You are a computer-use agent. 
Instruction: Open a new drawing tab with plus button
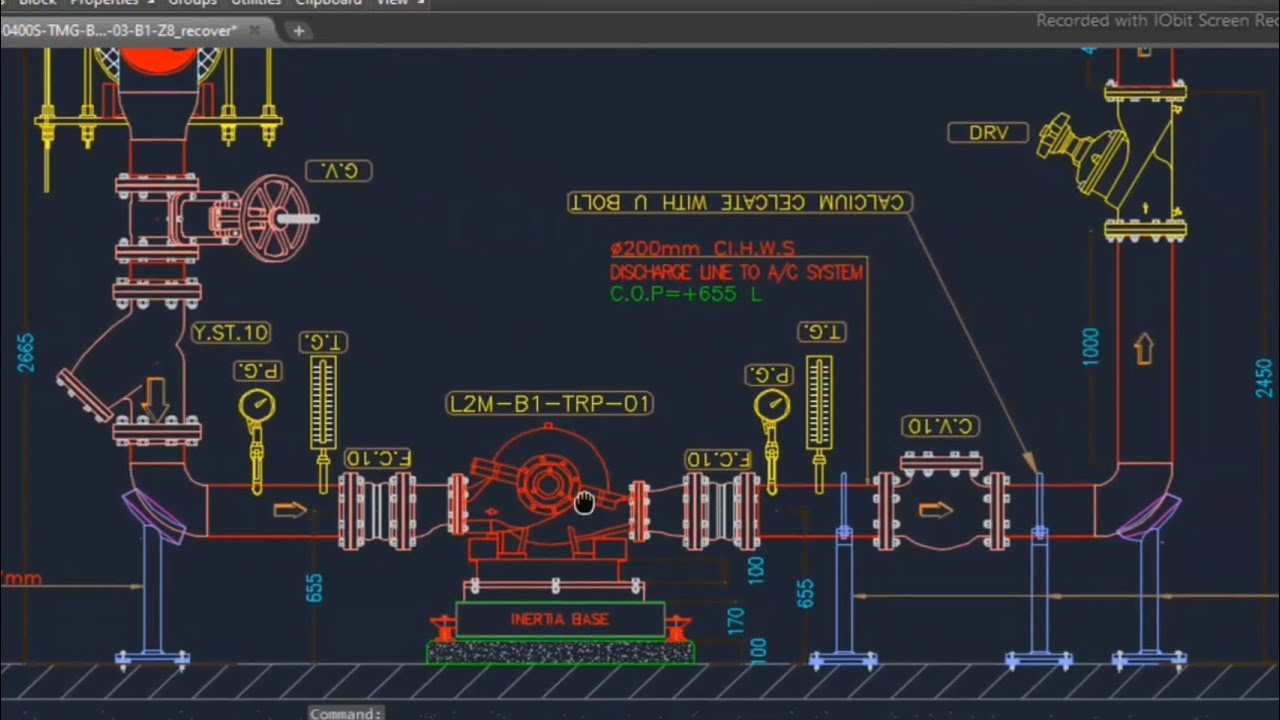[298, 31]
